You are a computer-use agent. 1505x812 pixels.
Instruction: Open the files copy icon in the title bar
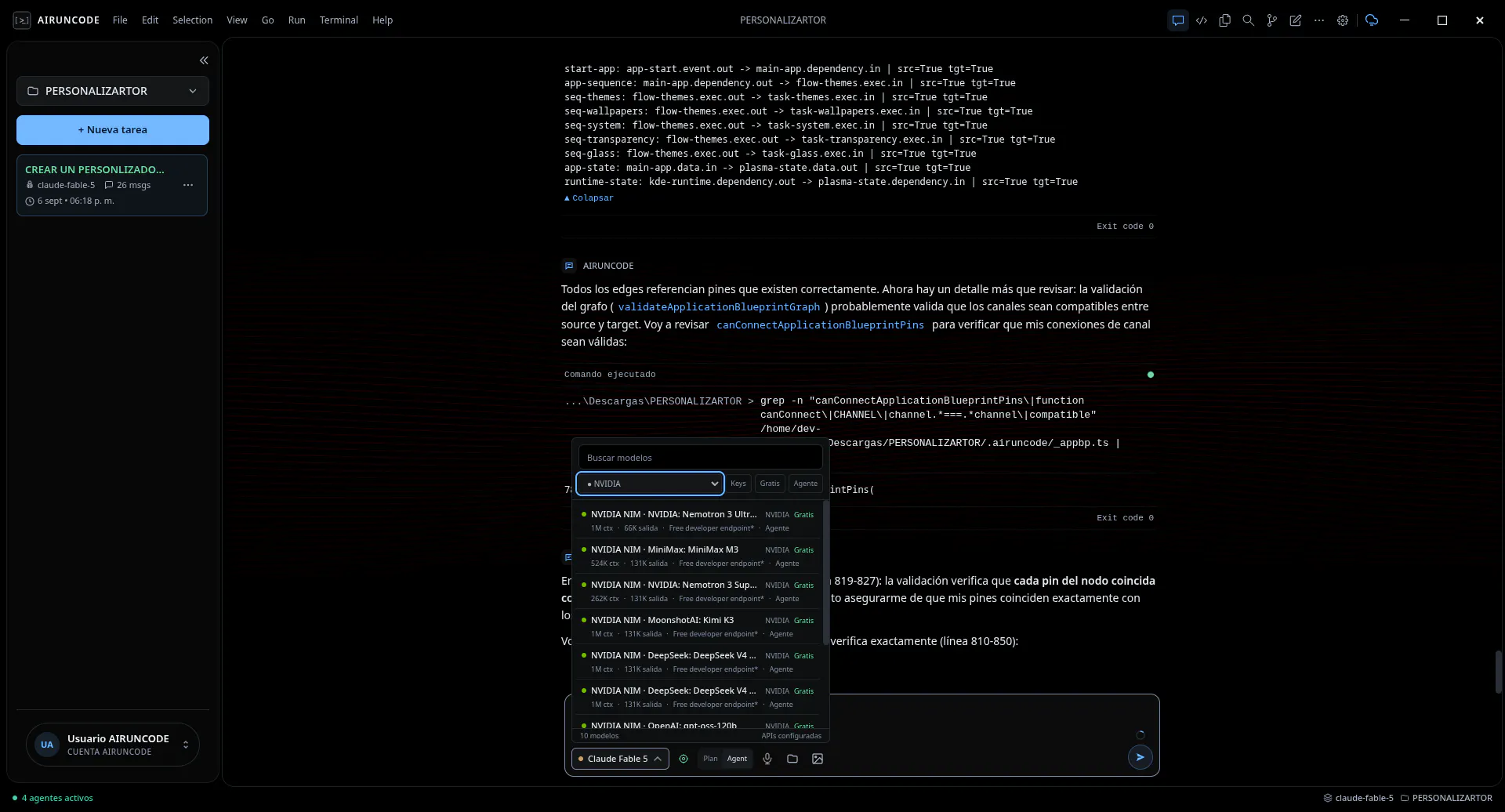(x=1224, y=20)
